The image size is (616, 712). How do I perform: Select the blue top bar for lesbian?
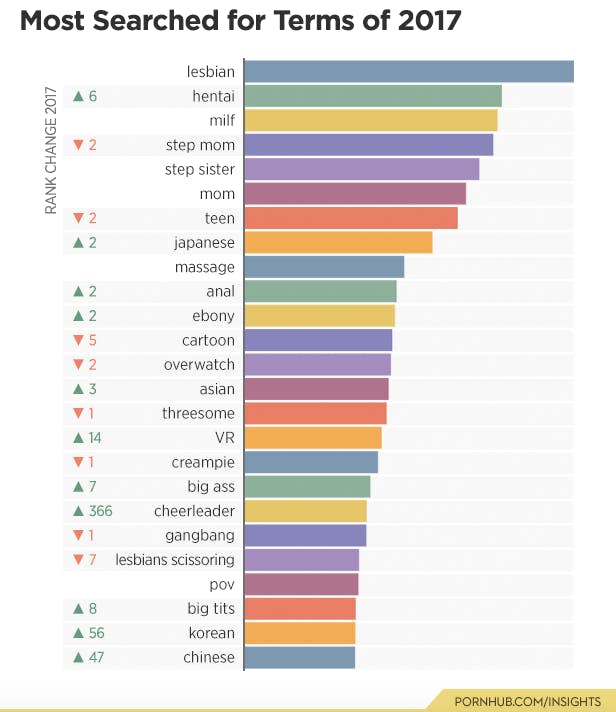(409, 72)
